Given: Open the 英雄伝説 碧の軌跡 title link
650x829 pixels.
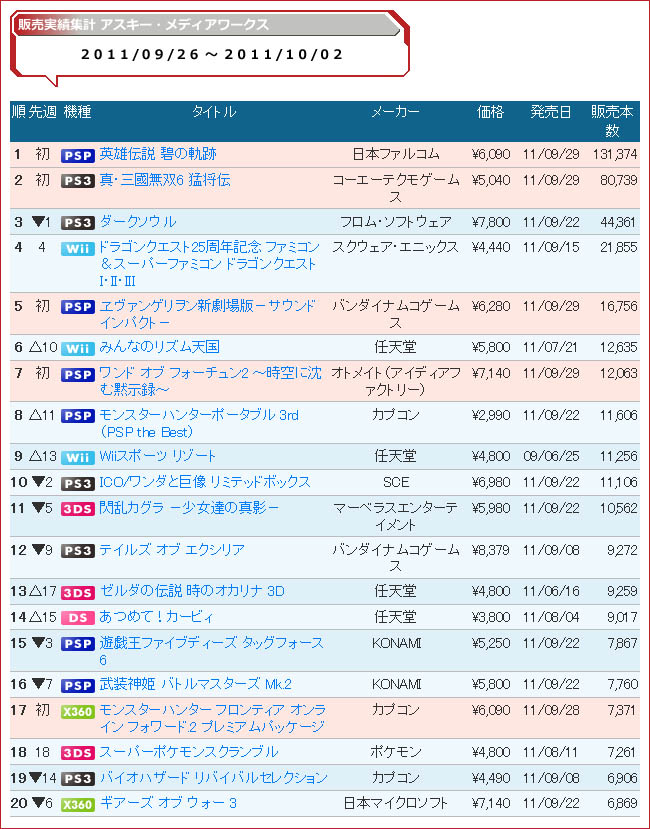Looking at the screenshot, I should tap(158, 154).
